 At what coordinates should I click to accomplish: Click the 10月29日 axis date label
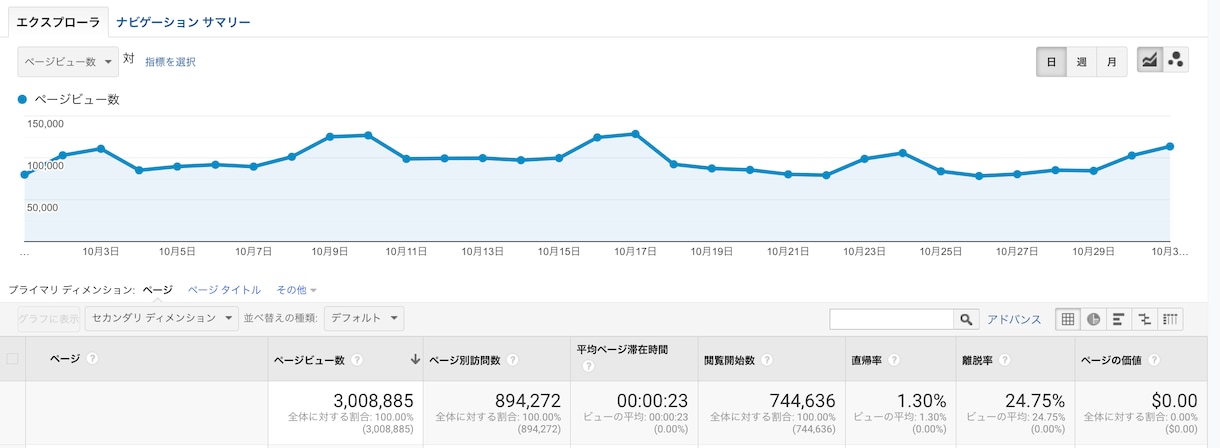[x=1093, y=252]
